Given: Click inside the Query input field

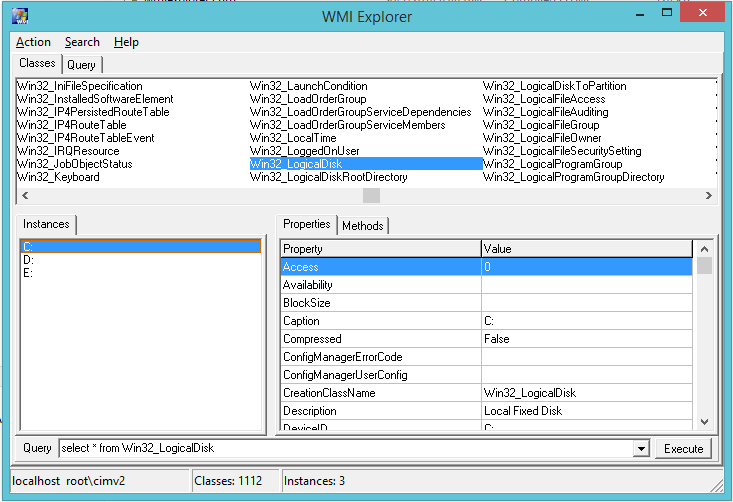Looking at the screenshot, I should (x=346, y=448).
